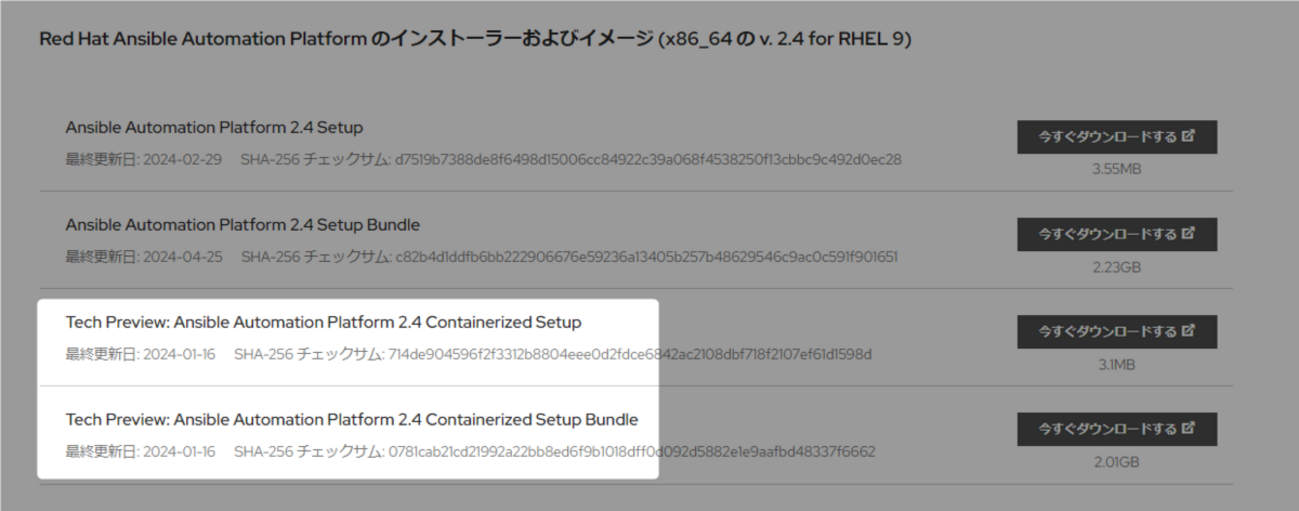Click the external-link icon on the Containerized Setup download
The image size is (1299, 511).
pyautogui.click(x=1188, y=331)
